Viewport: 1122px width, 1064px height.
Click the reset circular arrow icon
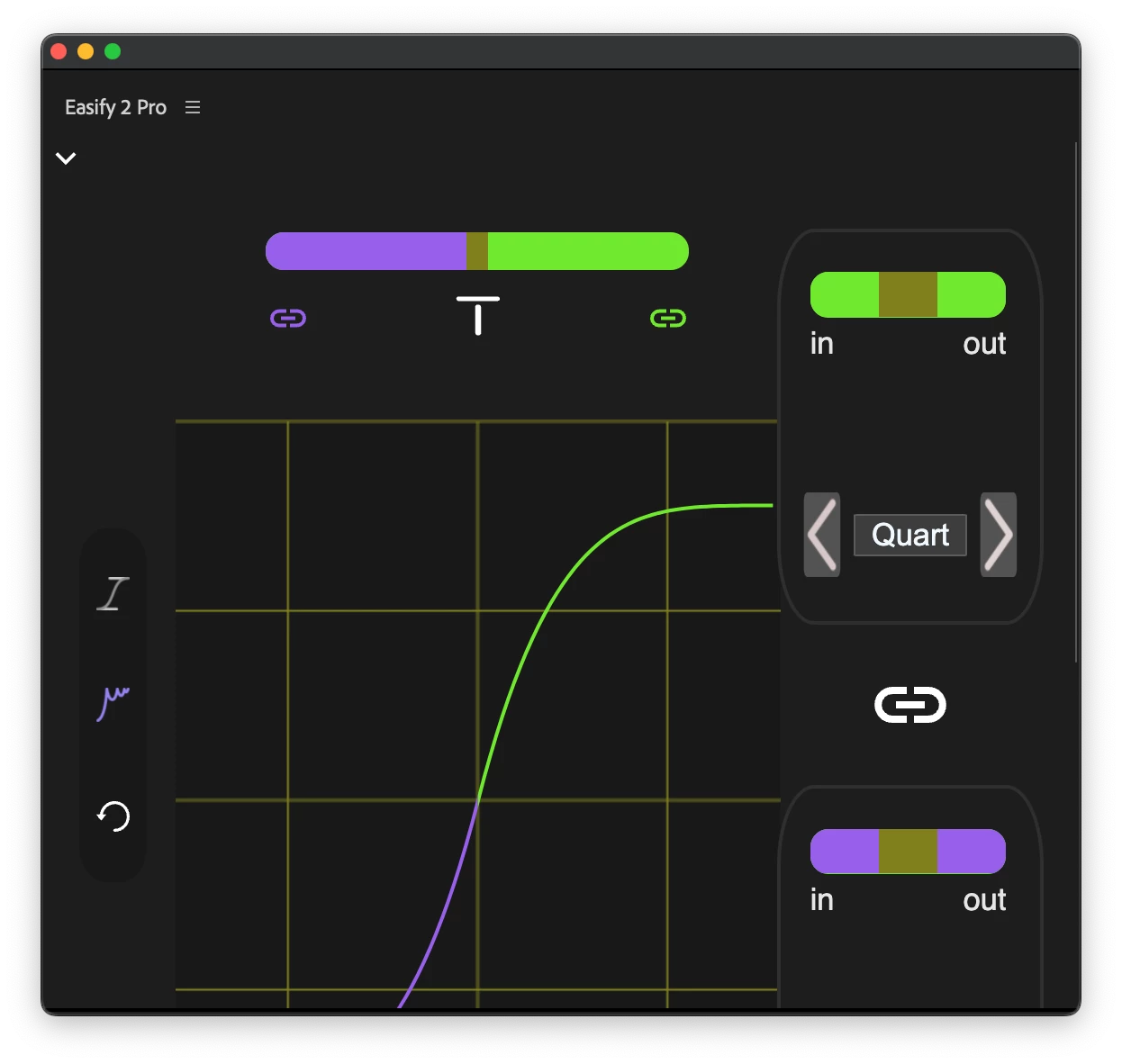[113, 816]
